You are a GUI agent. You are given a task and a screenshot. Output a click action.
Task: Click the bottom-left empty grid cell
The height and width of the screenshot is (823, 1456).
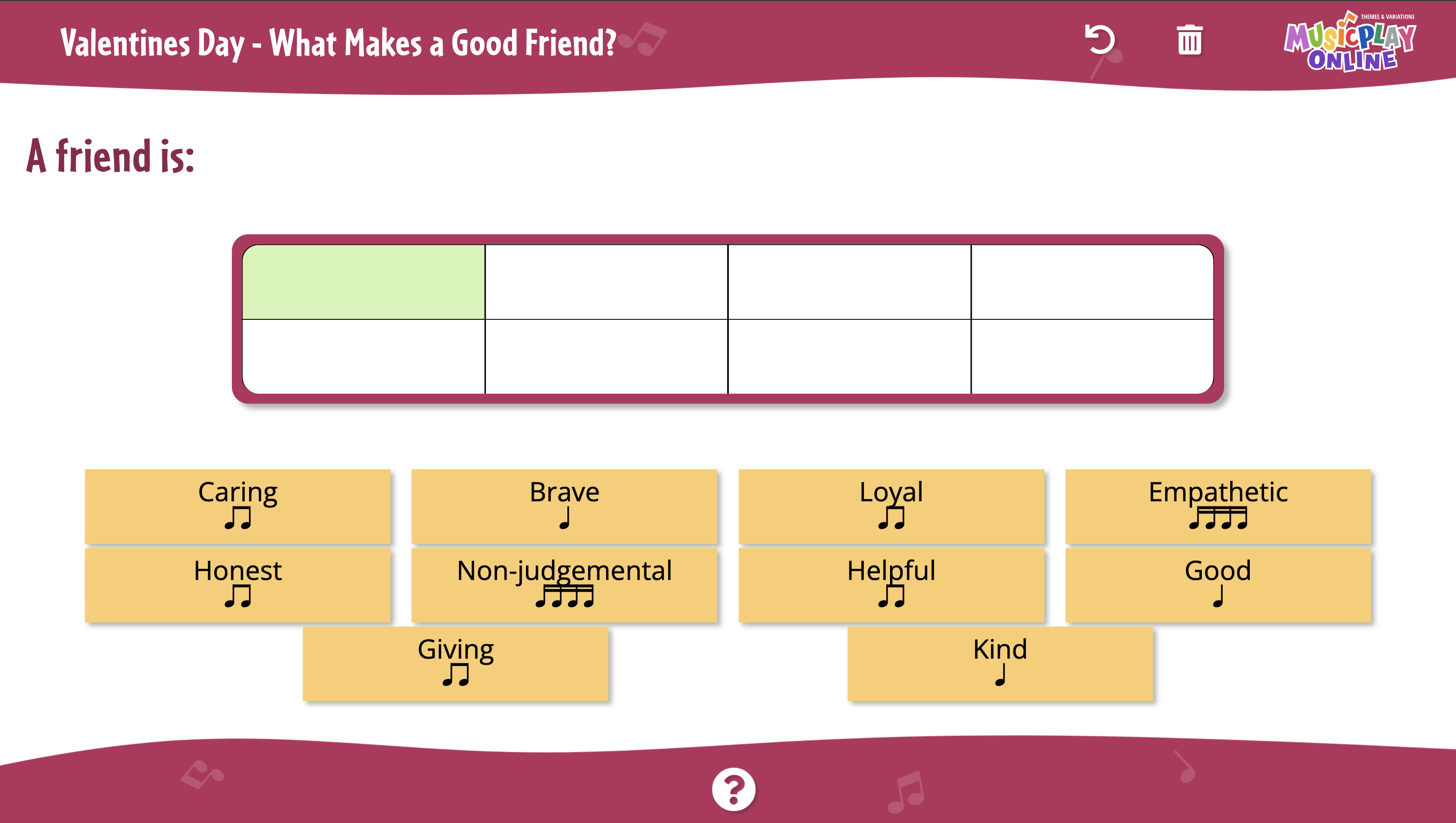[364, 356]
